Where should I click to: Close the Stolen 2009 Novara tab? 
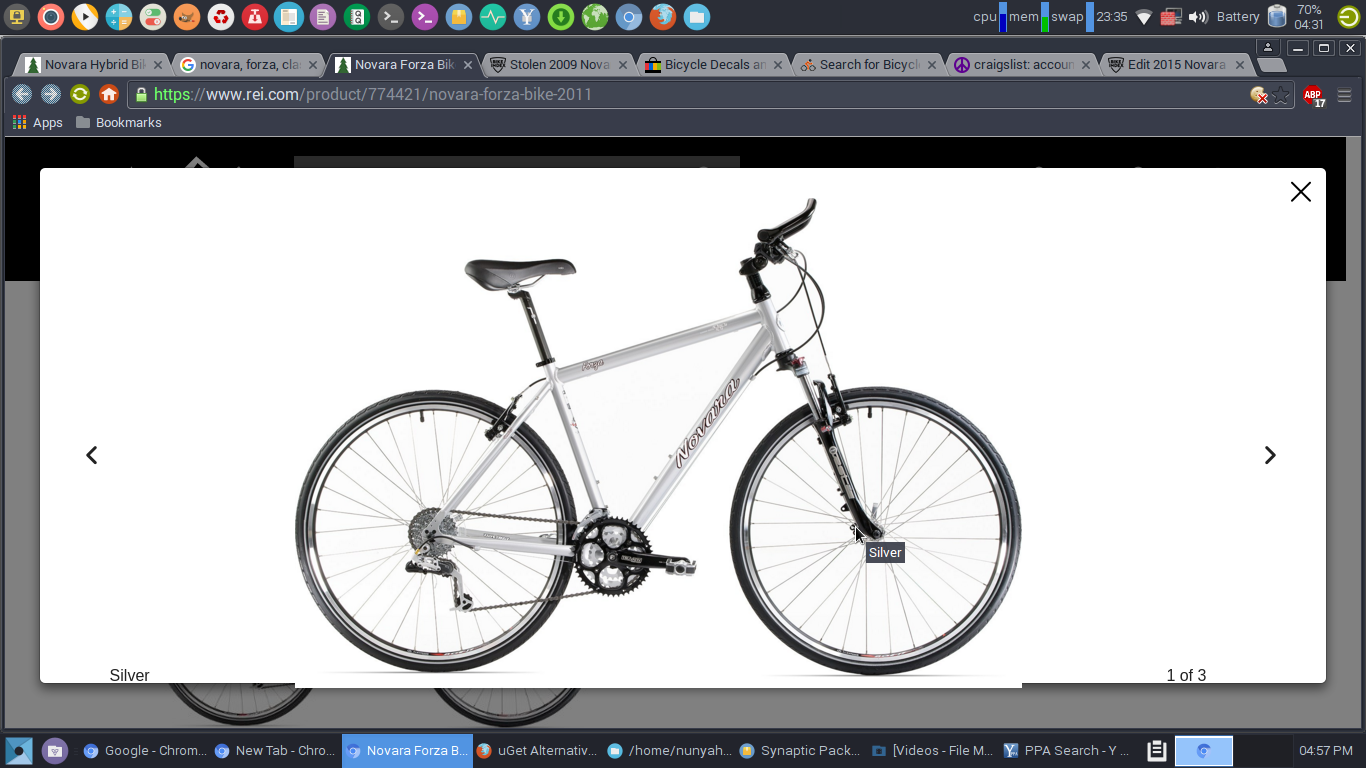point(623,65)
